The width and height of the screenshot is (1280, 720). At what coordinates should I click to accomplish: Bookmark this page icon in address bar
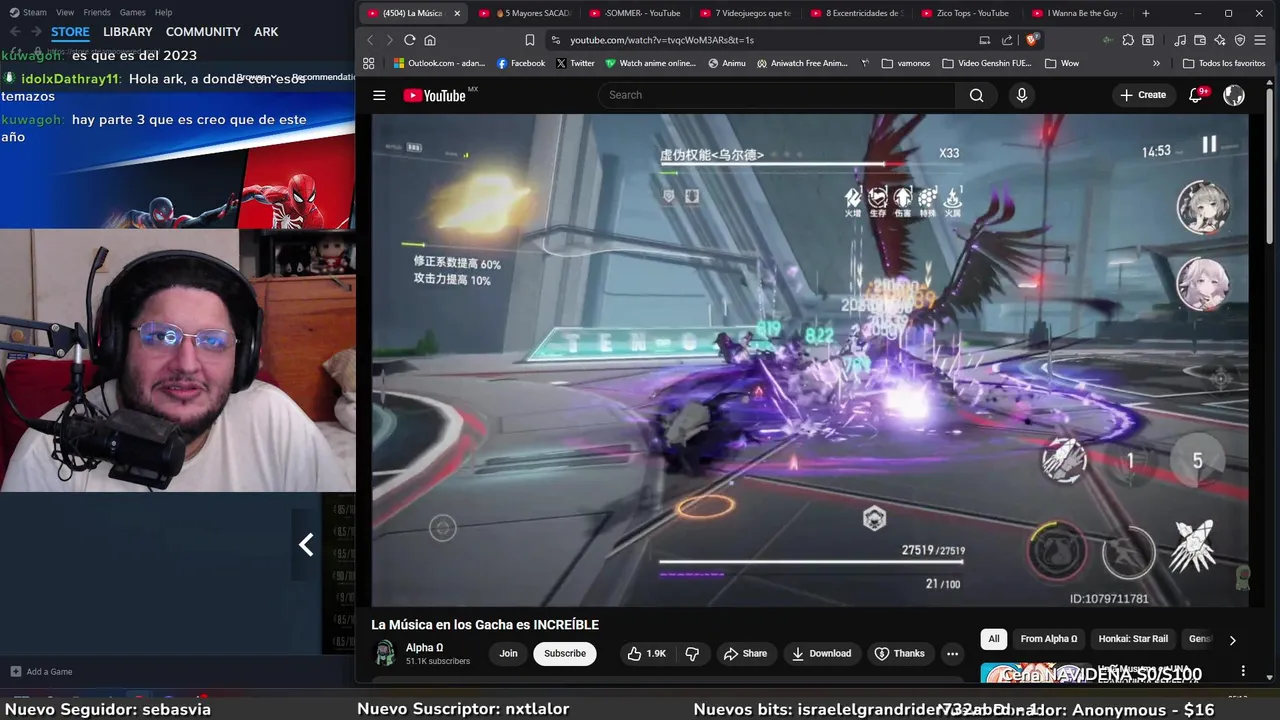pos(530,40)
